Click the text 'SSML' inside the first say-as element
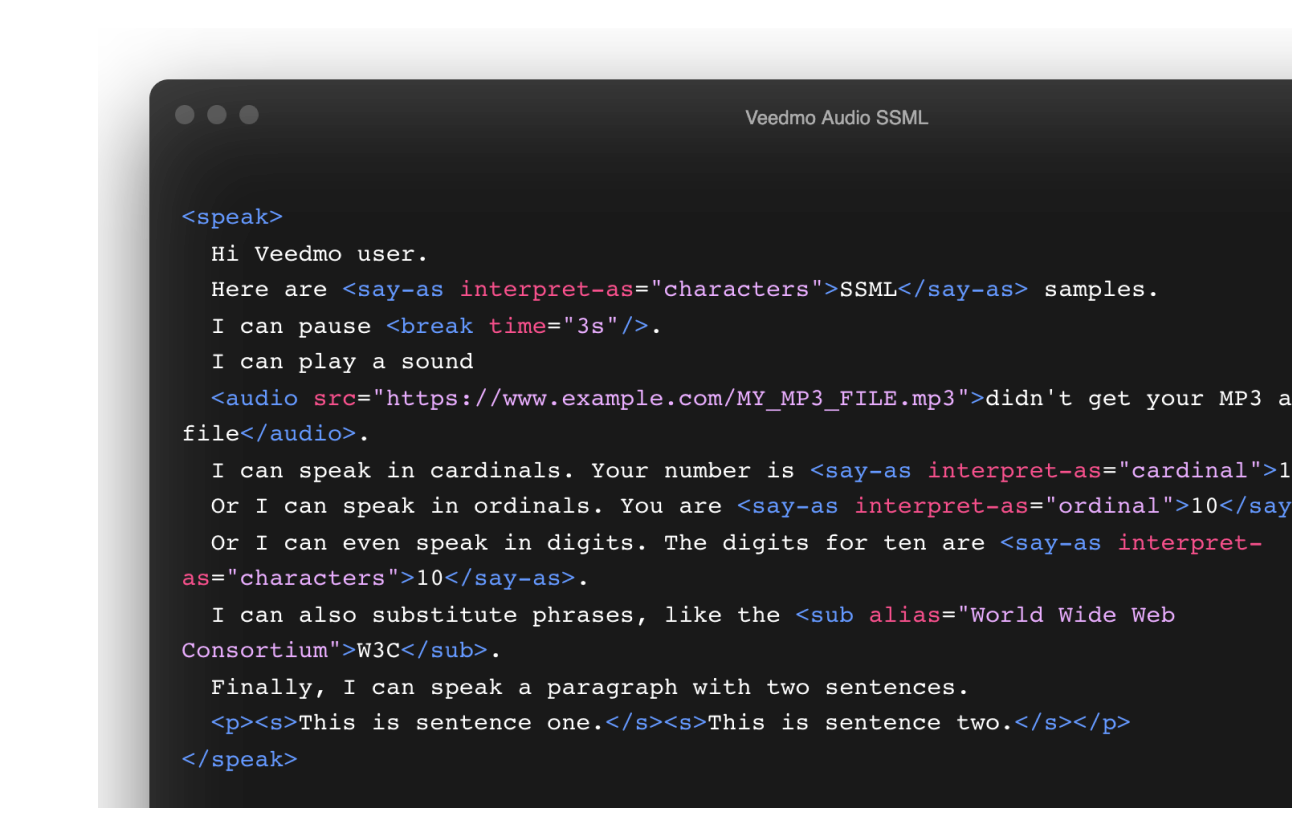 click(868, 290)
